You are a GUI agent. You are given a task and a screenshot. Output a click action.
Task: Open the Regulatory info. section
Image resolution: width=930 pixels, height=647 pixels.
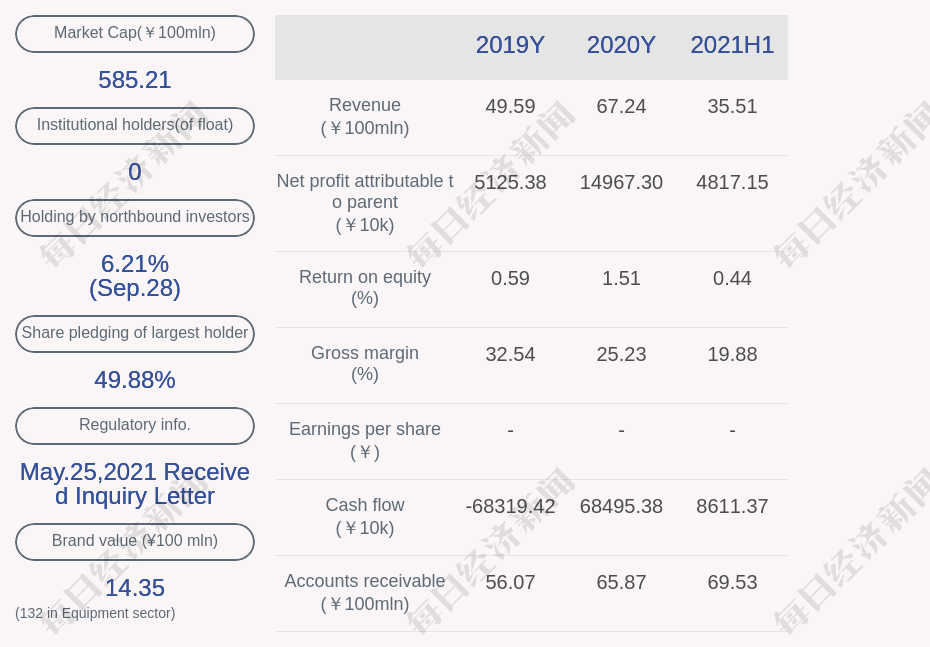point(134,425)
